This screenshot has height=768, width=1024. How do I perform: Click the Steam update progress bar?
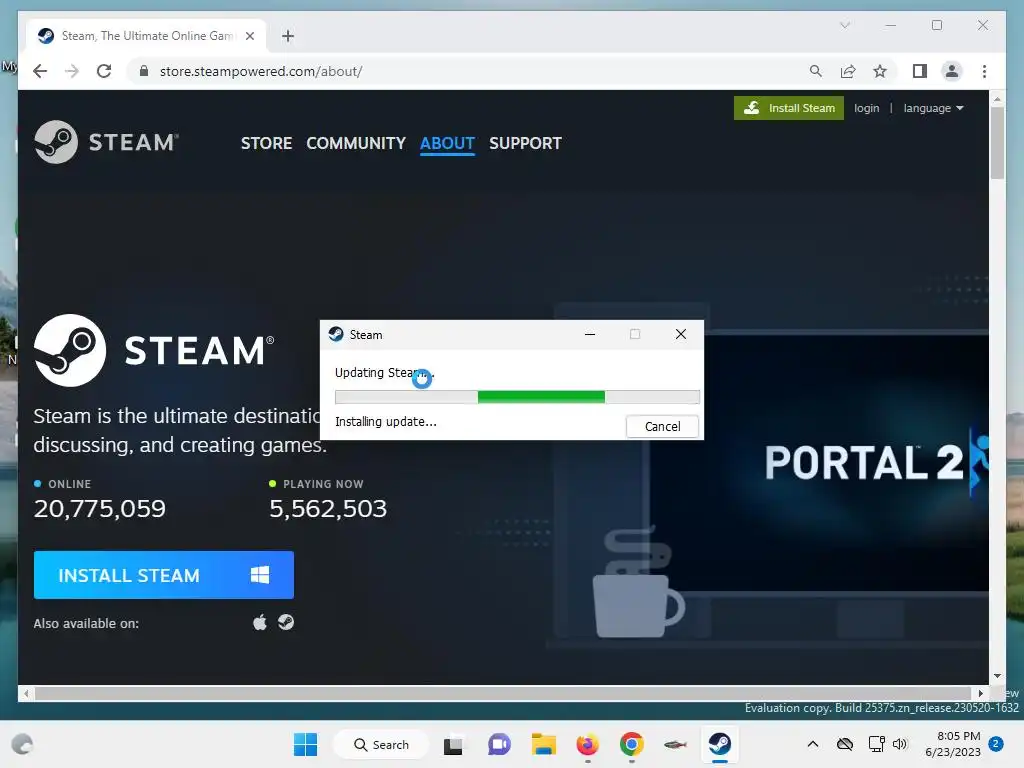tap(517, 396)
